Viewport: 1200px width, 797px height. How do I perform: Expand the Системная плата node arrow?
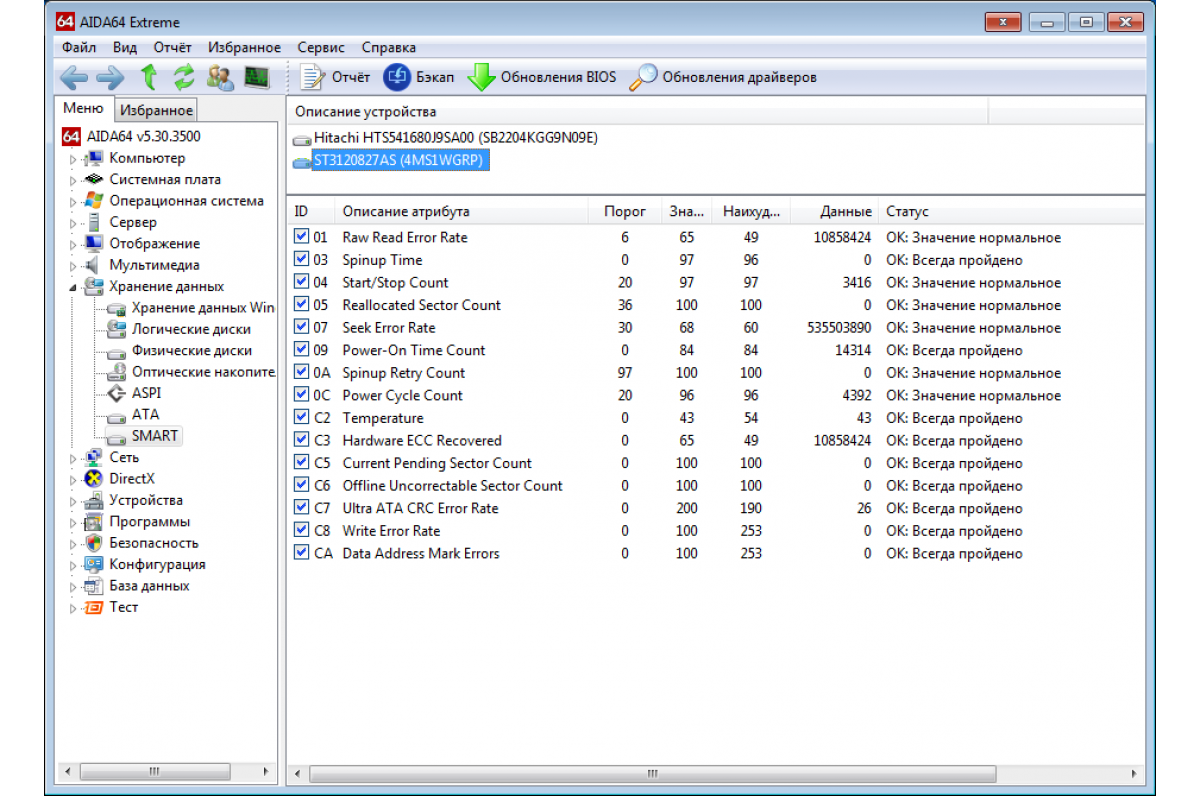click(x=72, y=180)
